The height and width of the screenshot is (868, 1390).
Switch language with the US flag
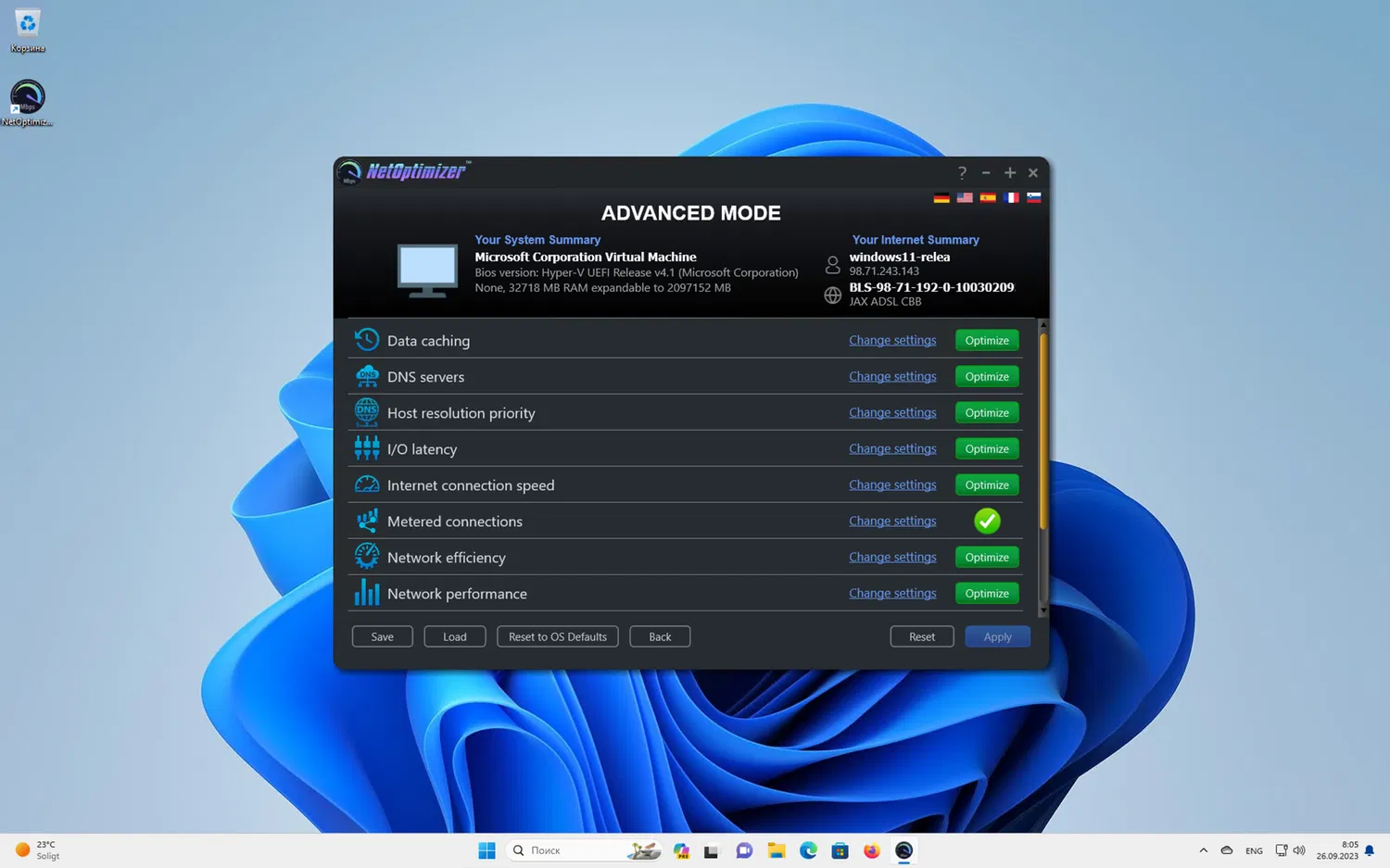pyautogui.click(x=965, y=197)
